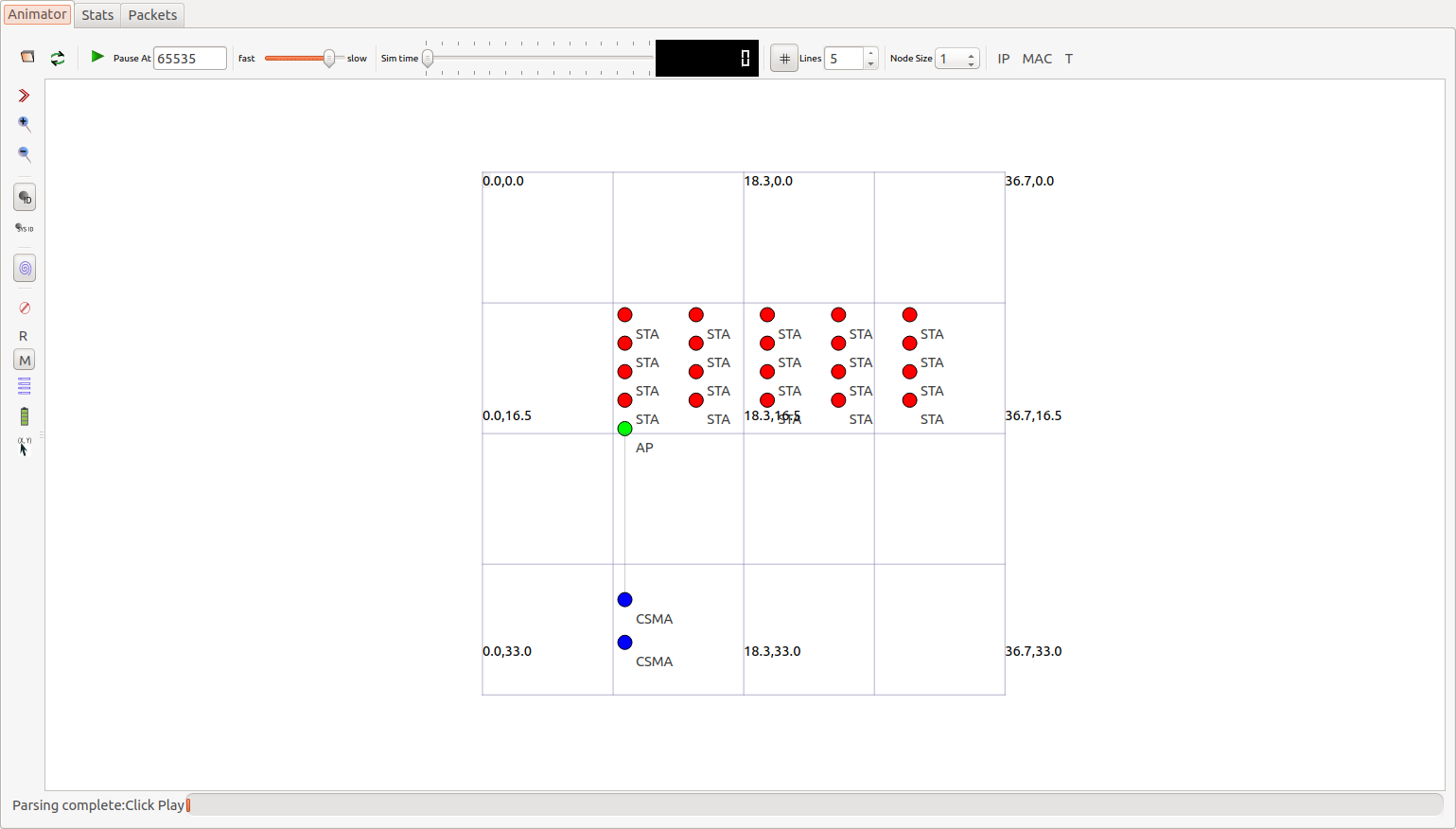Click the '36.7,33.0' coordinate label
This screenshot has width=1456, height=829.
1033,651
